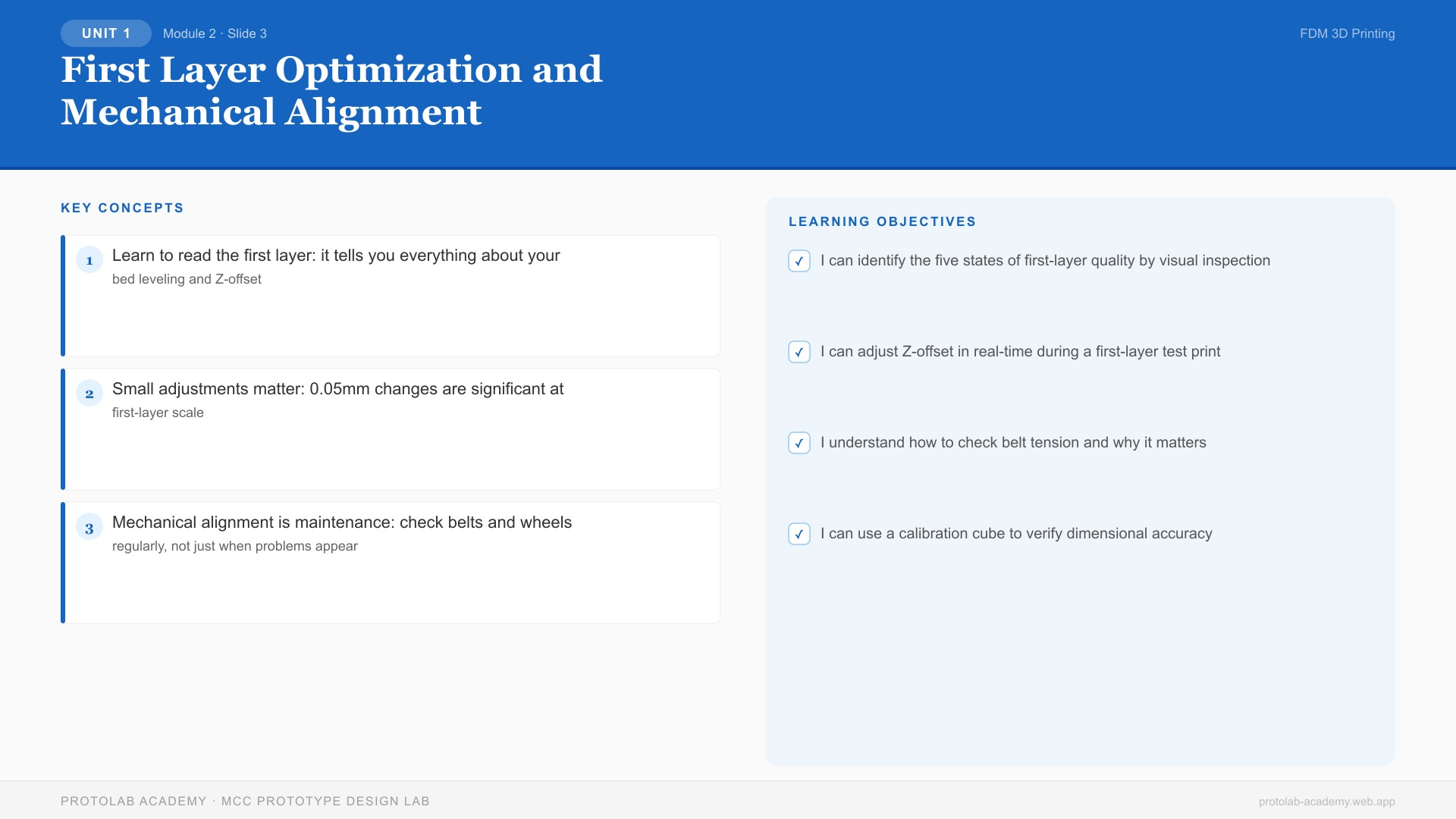Open the protolab-academy.web.app footer link

point(1326,802)
